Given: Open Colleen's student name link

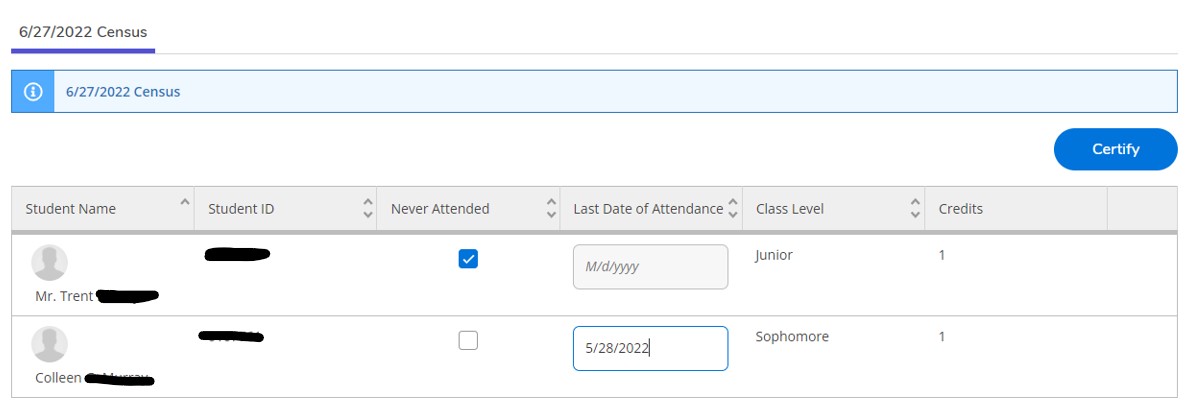Looking at the screenshot, I should click(x=58, y=378).
